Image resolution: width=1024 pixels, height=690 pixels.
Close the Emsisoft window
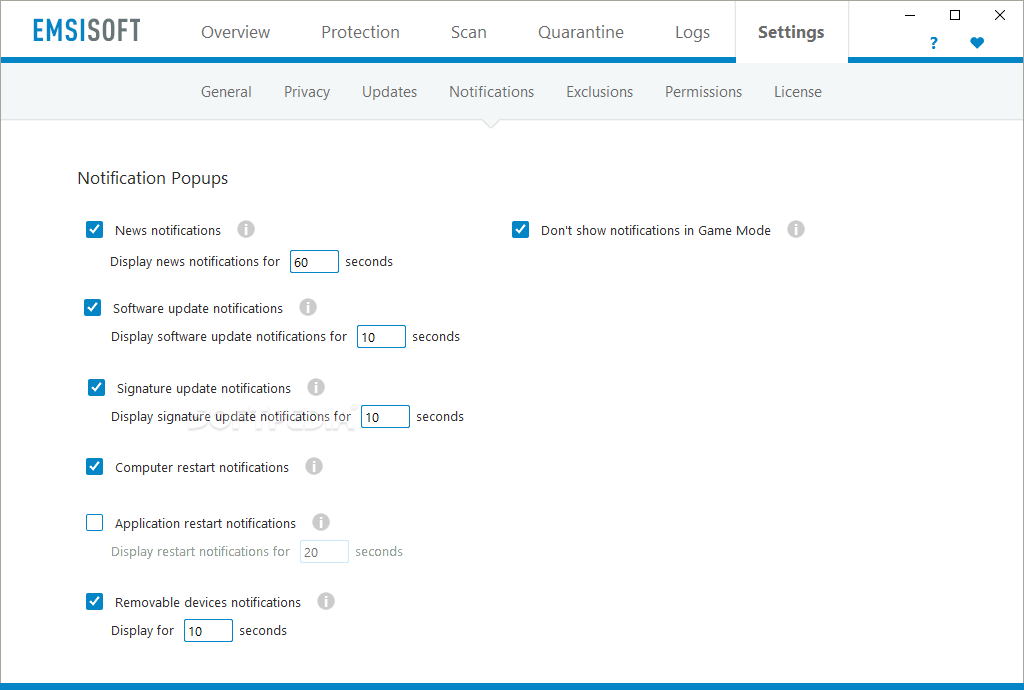click(1000, 15)
